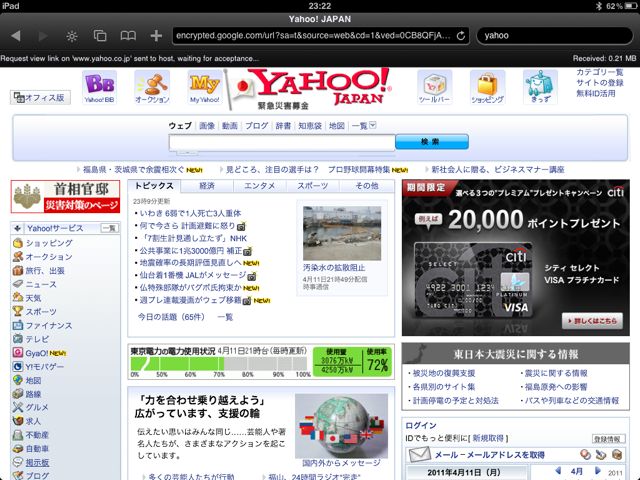Open headline 「7割生計見通し立たず」NHK
The width and height of the screenshot is (640, 480).
click(193, 238)
